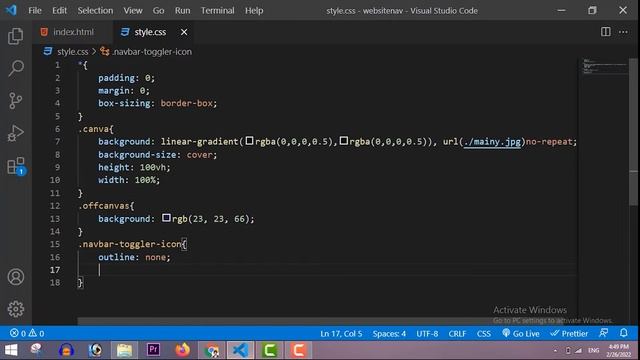Open the Explorer view in activity bar
This screenshot has width=640, height=360.
(x=16, y=36)
